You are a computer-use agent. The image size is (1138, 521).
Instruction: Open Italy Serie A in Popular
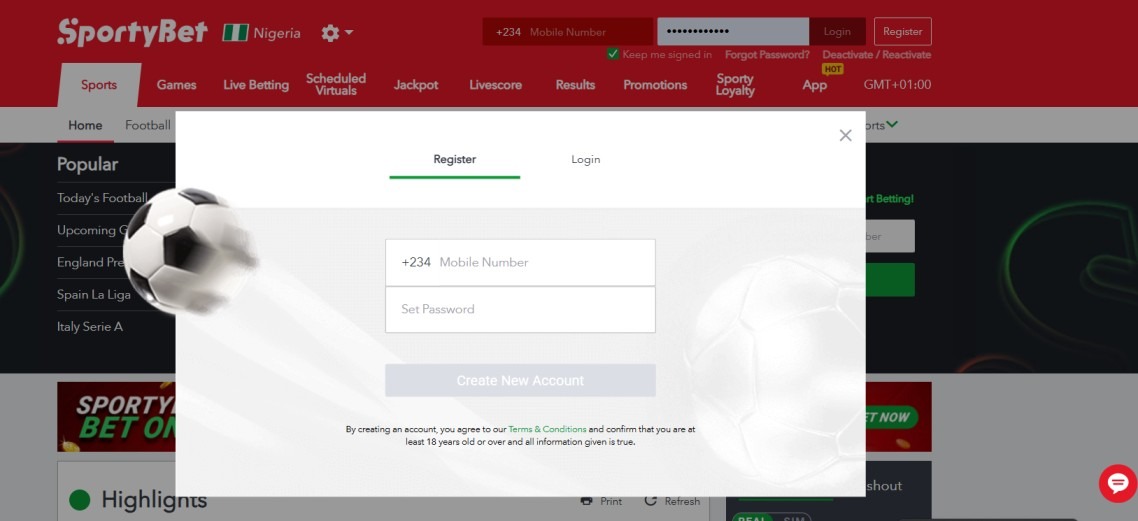[90, 327]
